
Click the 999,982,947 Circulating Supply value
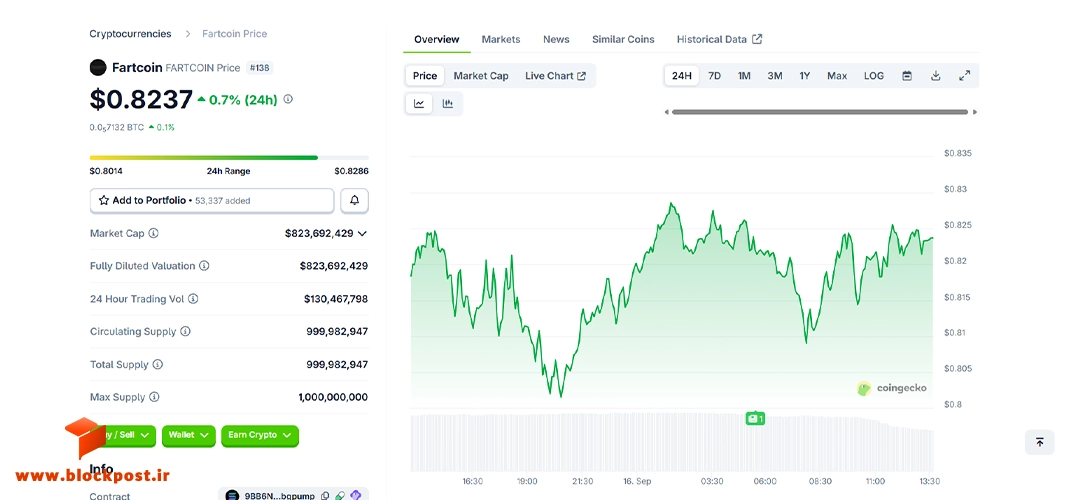coord(337,331)
